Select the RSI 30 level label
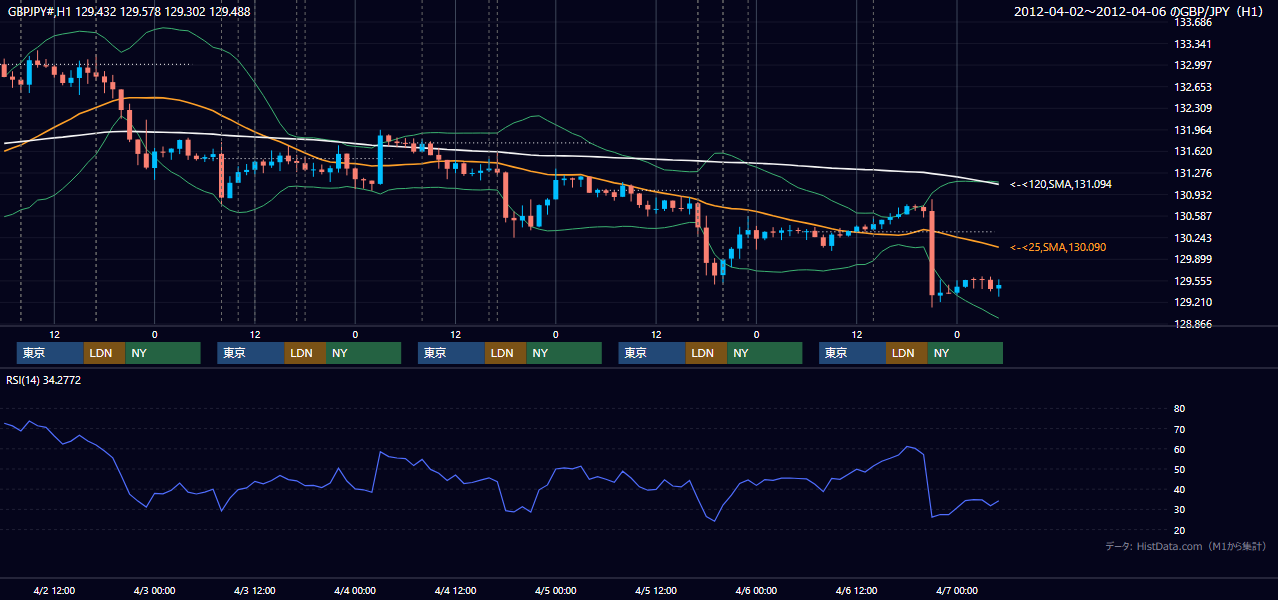The height and width of the screenshot is (600, 1278). 1179,510
